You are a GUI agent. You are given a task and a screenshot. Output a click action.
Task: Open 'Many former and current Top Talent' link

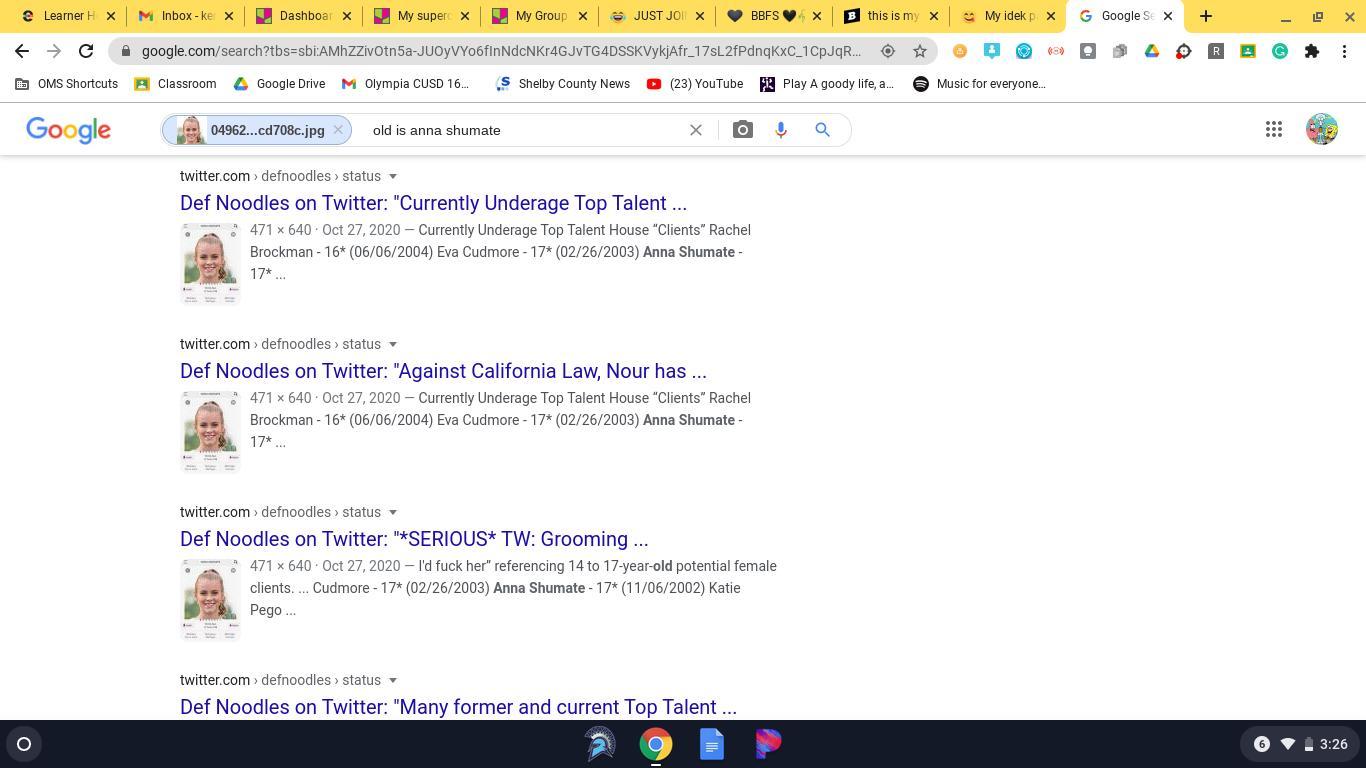458,707
